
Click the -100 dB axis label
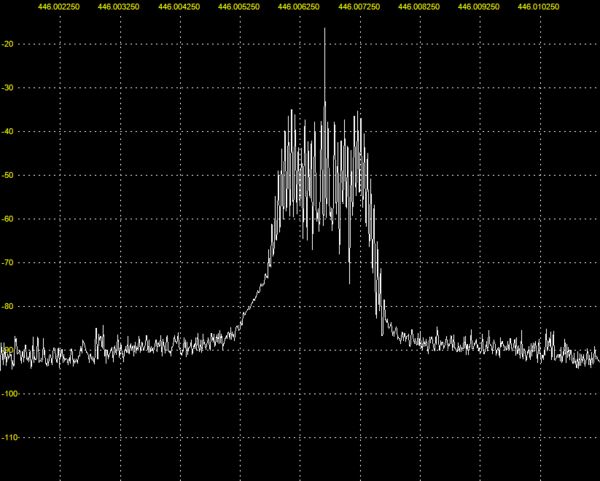[x=10, y=393]
